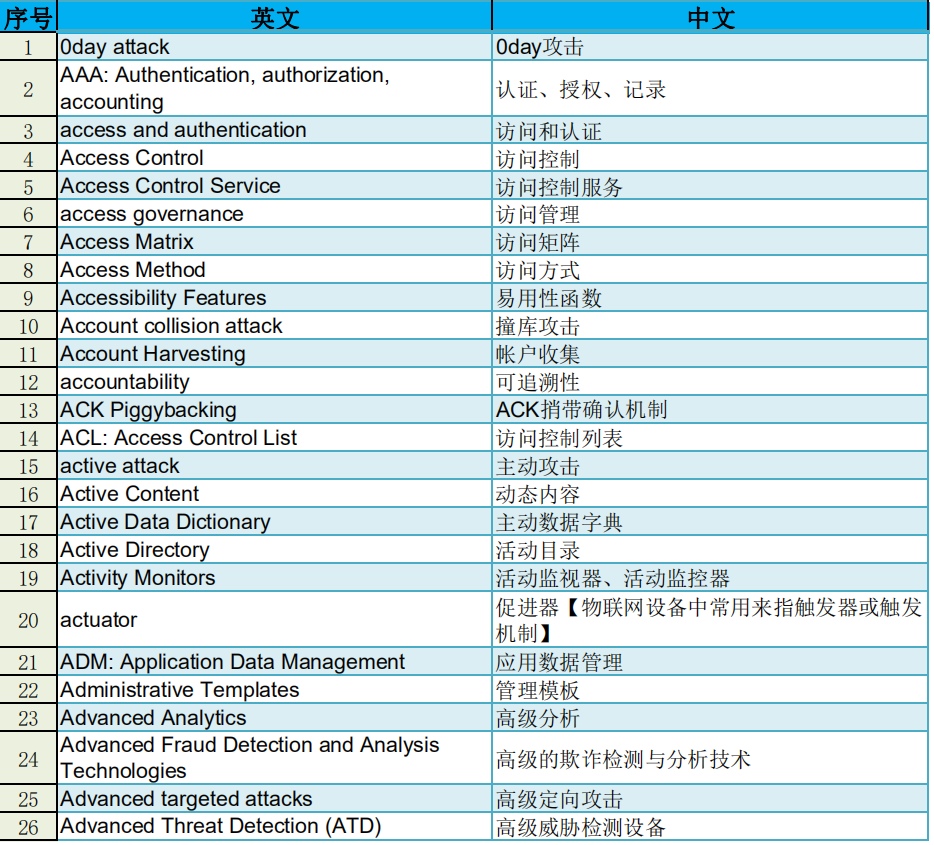Select the 英文 column header
This screenshot has height=845, width=934.
pyautogui.click(x=275, y=17)
